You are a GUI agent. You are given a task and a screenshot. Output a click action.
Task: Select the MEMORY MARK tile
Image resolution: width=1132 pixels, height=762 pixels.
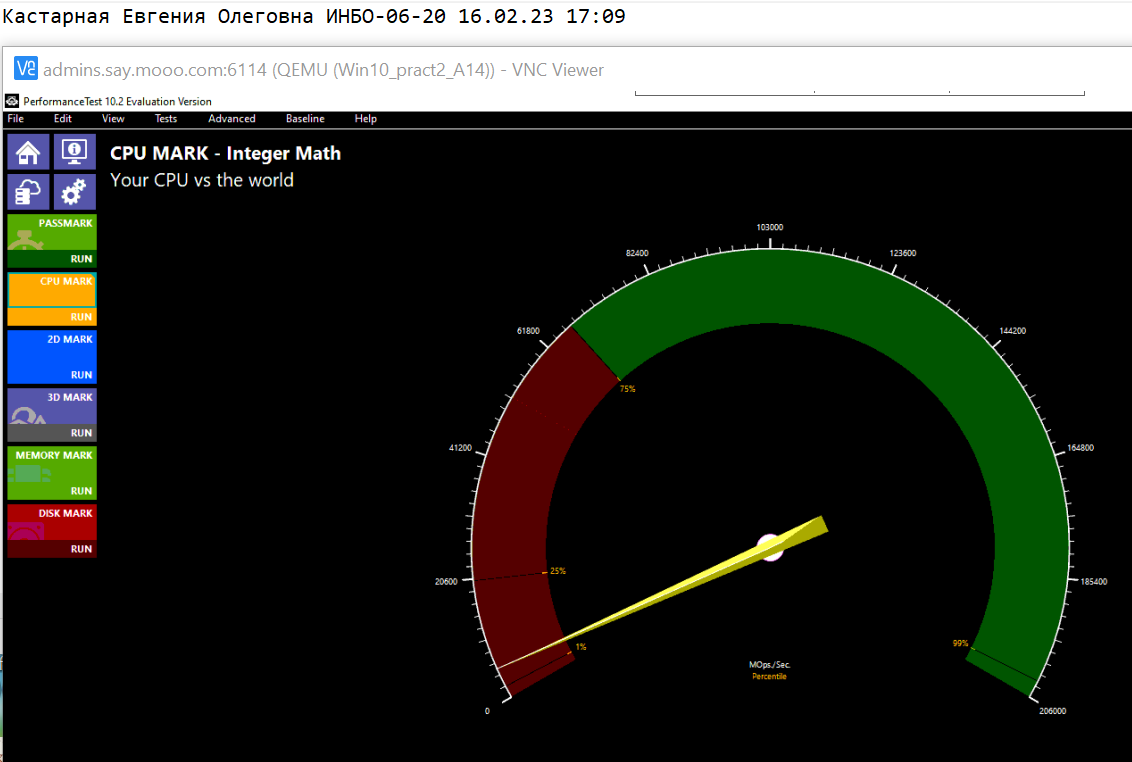(52, 464)
